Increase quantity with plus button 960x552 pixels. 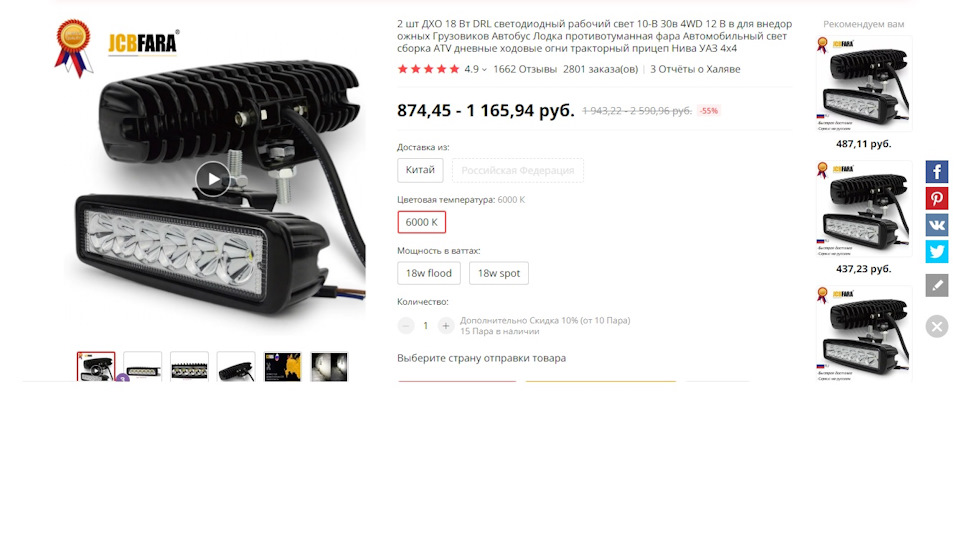tap(446, 326)
